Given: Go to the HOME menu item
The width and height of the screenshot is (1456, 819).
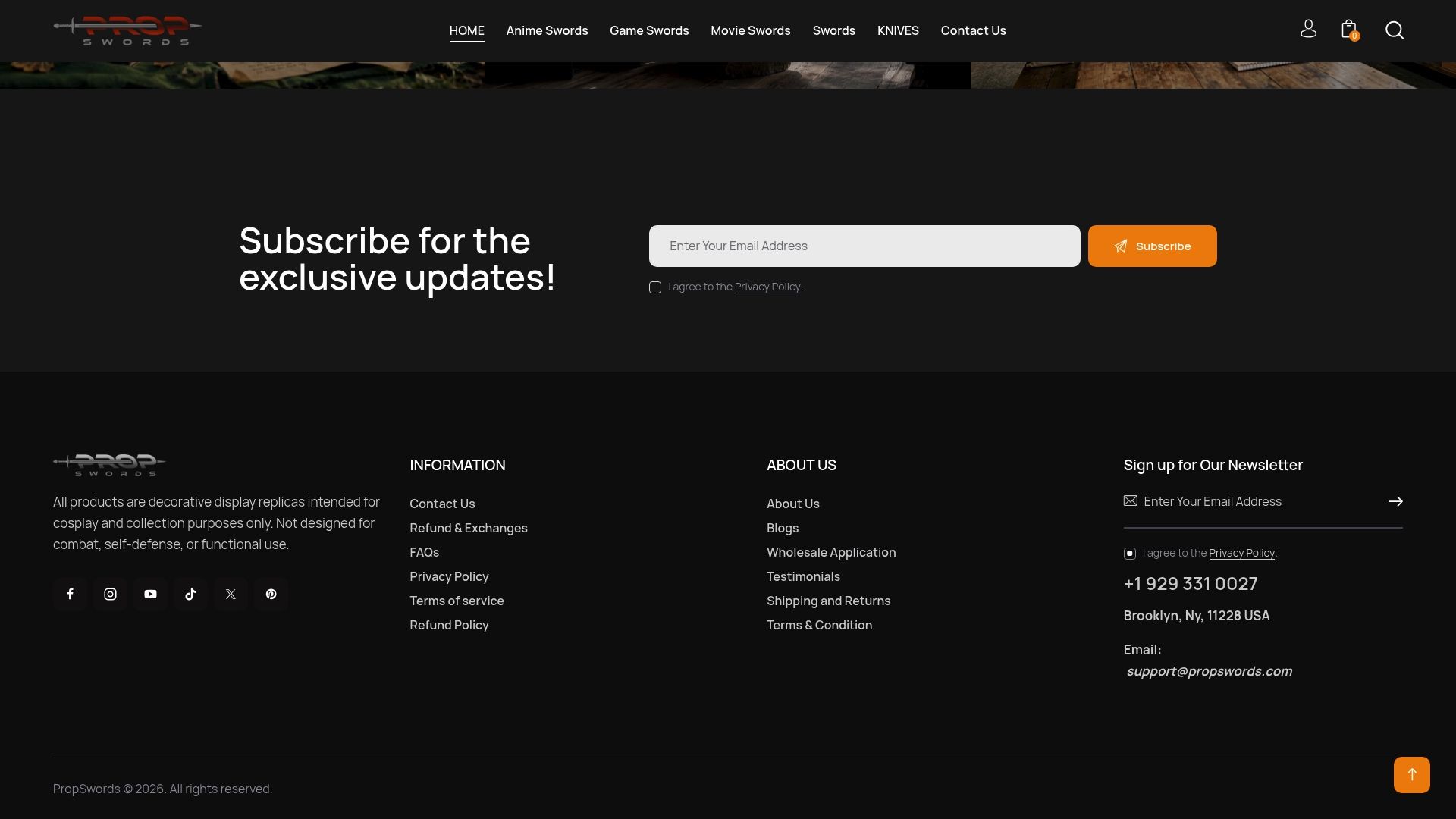Looking at the screenshot, I should (x=466, y=30).
